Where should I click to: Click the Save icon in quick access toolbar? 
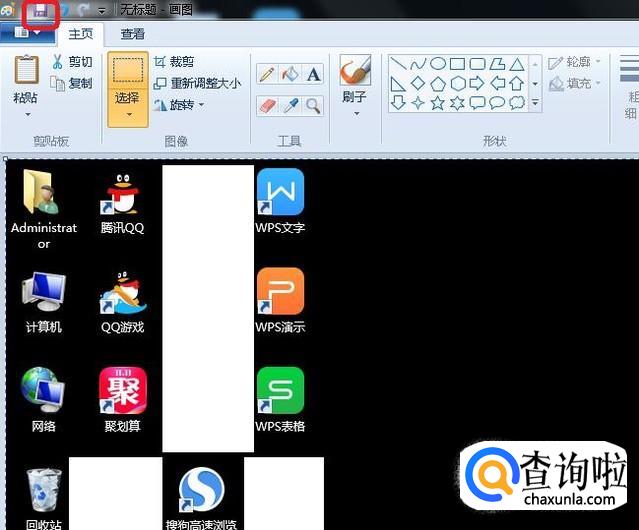pyautogui.click(x=41, y=11)
